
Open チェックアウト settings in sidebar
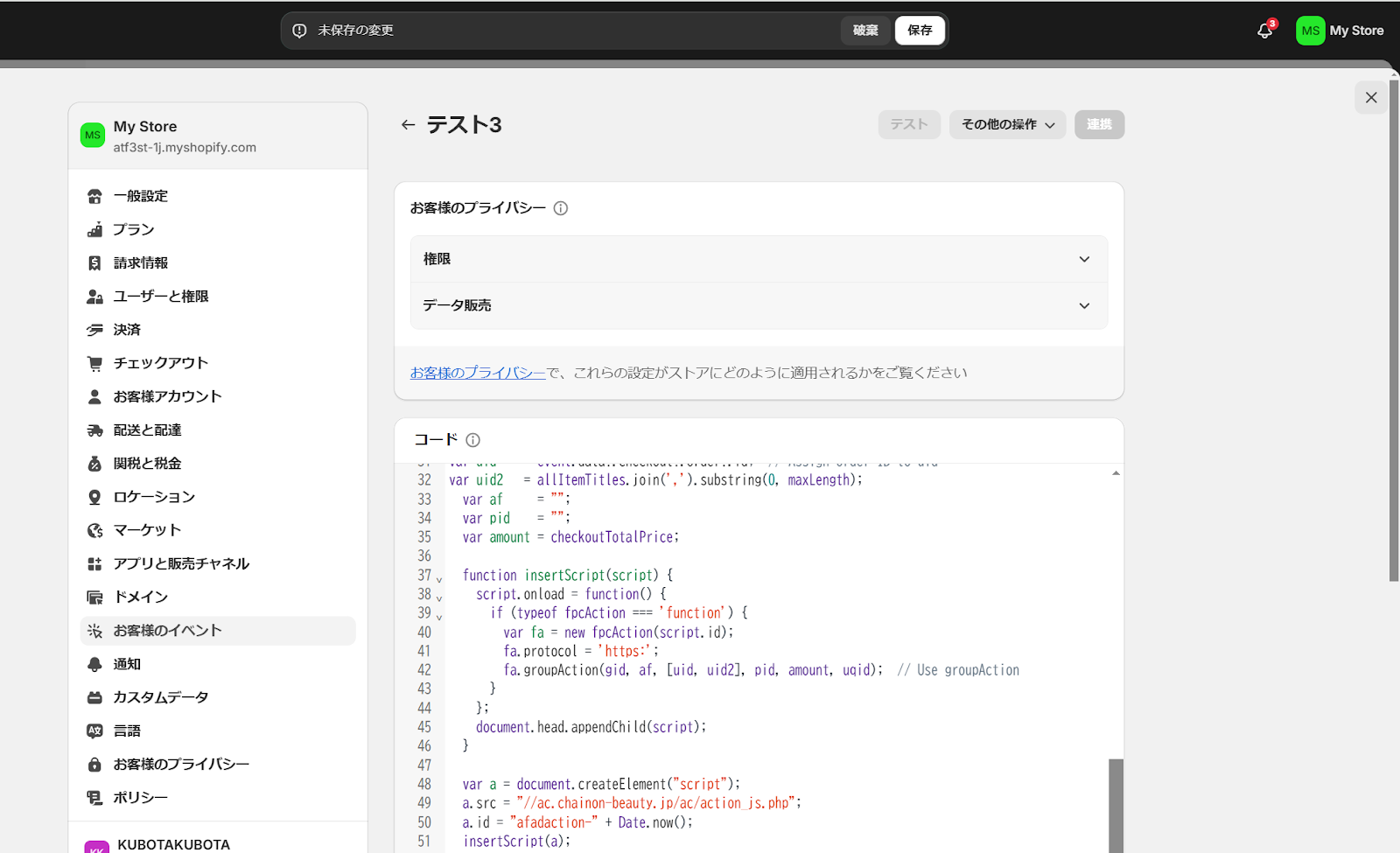click(160, 363)
